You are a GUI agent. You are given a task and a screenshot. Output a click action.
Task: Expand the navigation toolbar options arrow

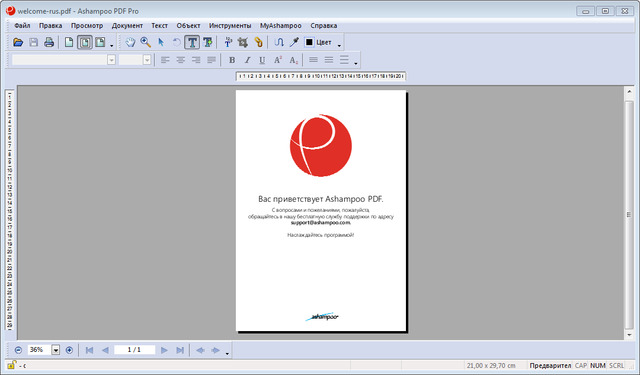(227, 353)
